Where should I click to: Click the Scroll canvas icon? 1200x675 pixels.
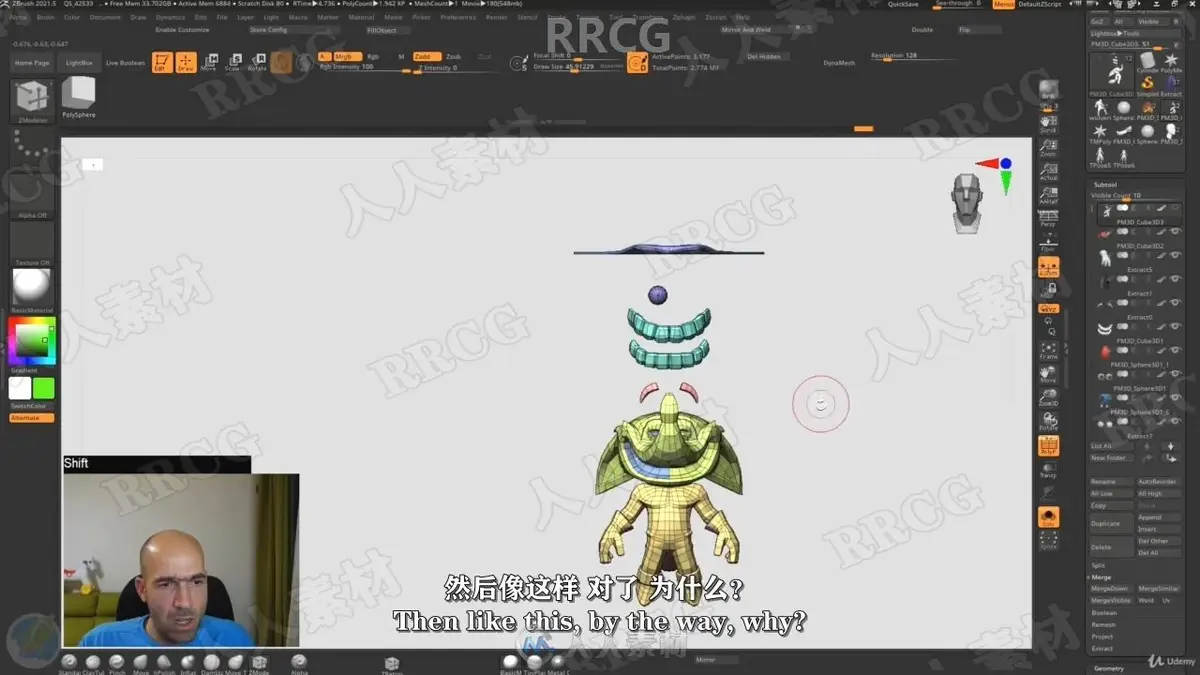1048,123
